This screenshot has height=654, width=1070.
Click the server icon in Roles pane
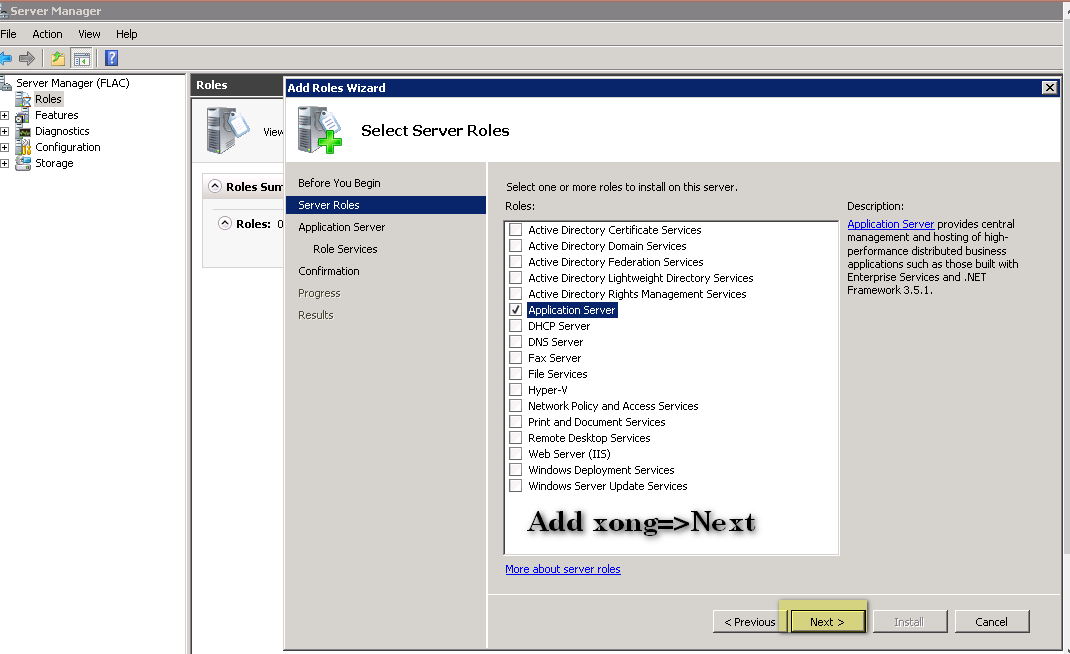pyautogui.click(x=228, y=130)
